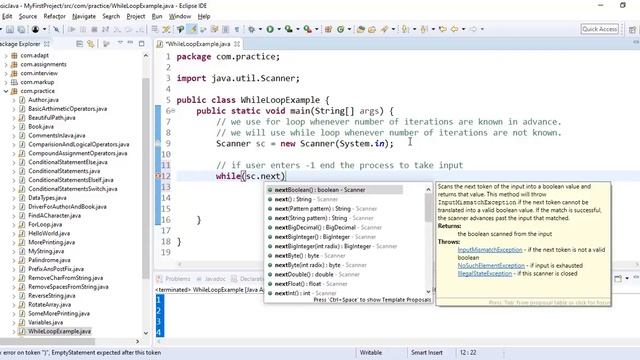Click the Search flashlight icon
Screen dimensions: 640x360
(x=384, y=29)
